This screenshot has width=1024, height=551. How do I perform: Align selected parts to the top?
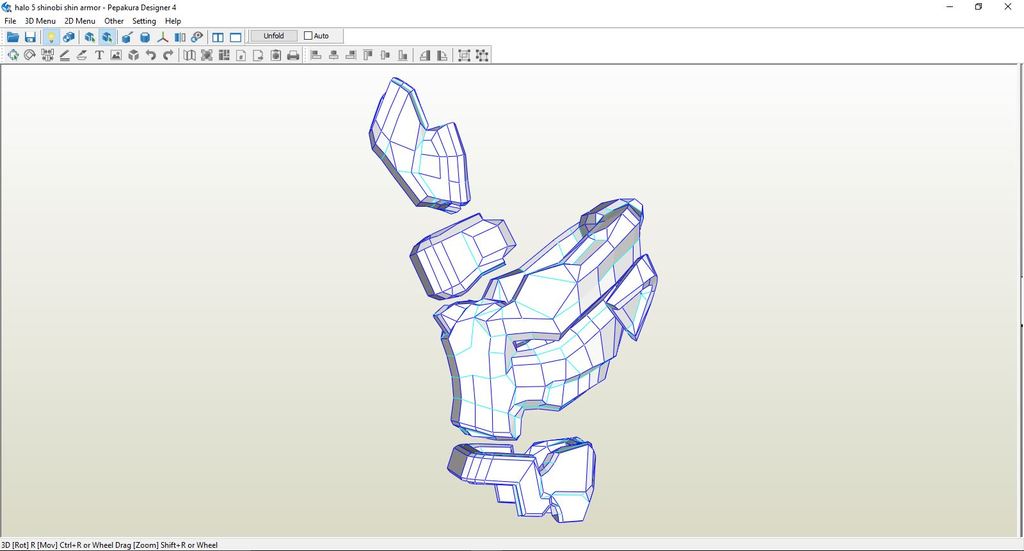368,55
